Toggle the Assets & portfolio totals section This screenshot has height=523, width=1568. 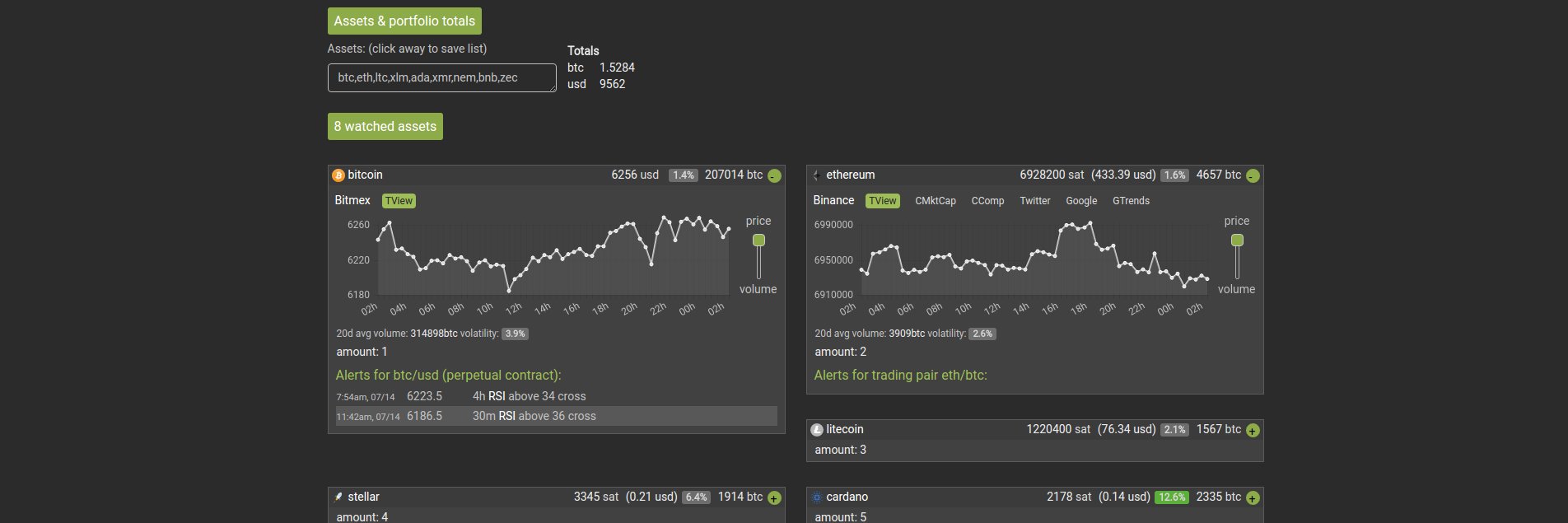[x=404, y=21]
